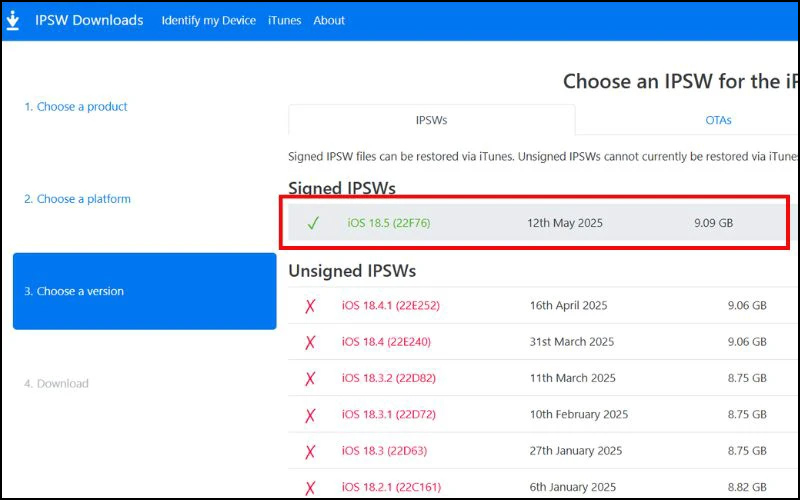
Task: Click the IPSW Downloads site title
Action: tap(89, 20)
